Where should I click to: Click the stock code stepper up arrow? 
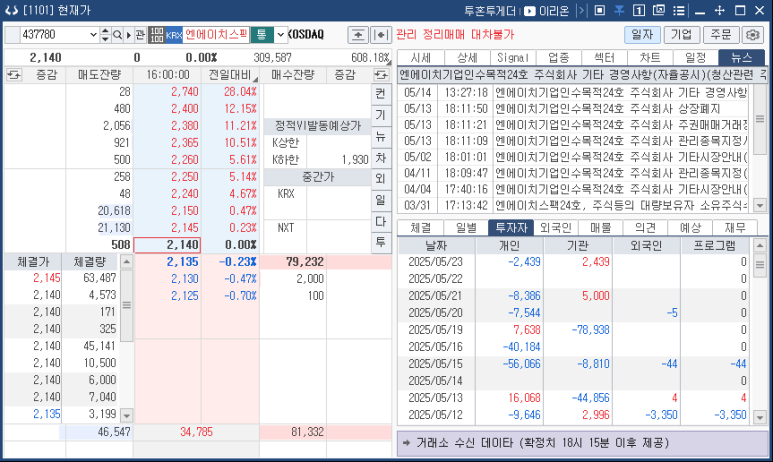[x=105, y=32]
